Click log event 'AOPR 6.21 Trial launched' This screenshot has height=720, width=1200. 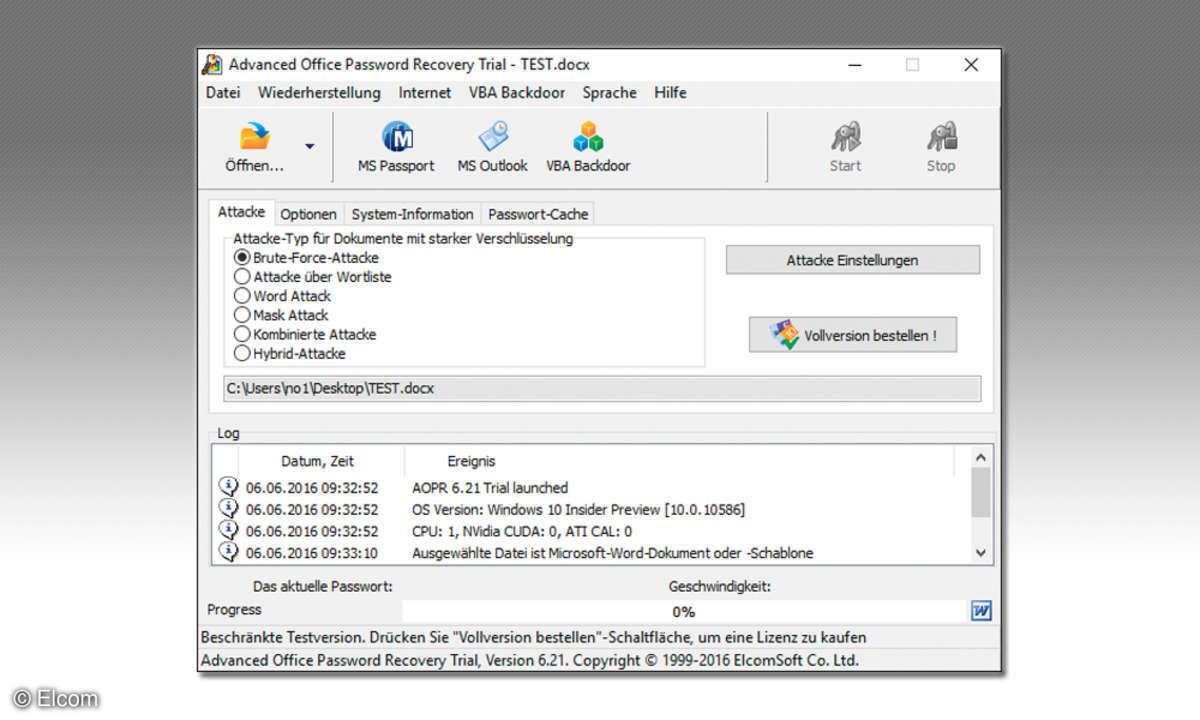point(490,488)
